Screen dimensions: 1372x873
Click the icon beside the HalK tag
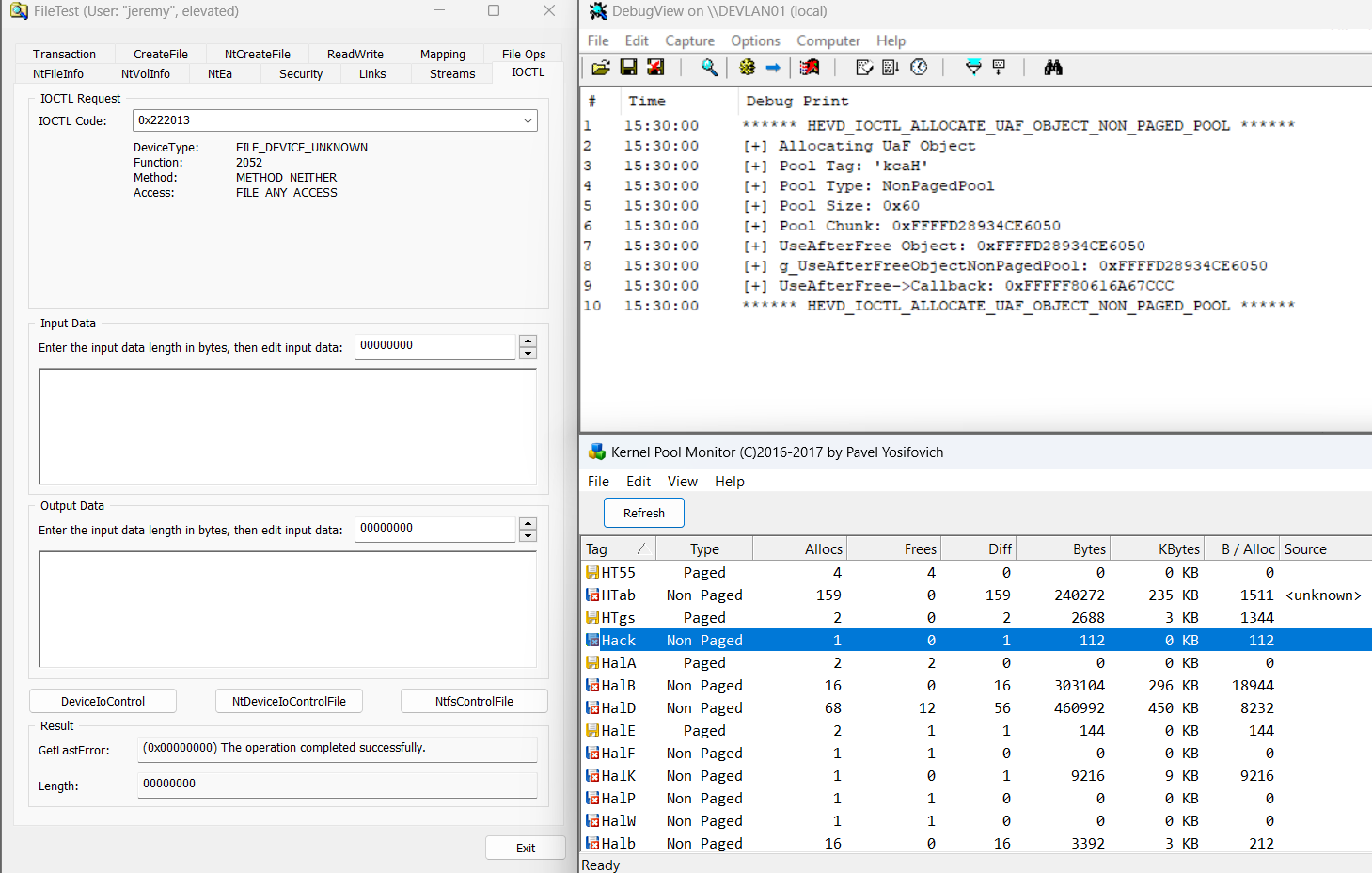pyautogui.click(x=592, y=775)
